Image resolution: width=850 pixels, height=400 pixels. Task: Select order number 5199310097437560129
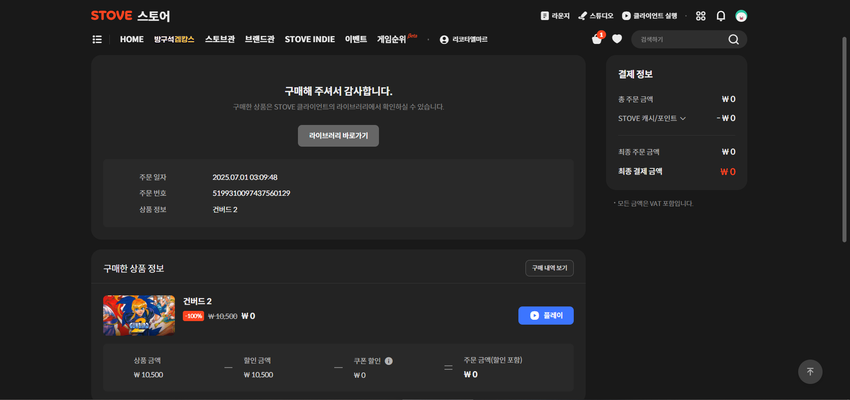[252, 193]
